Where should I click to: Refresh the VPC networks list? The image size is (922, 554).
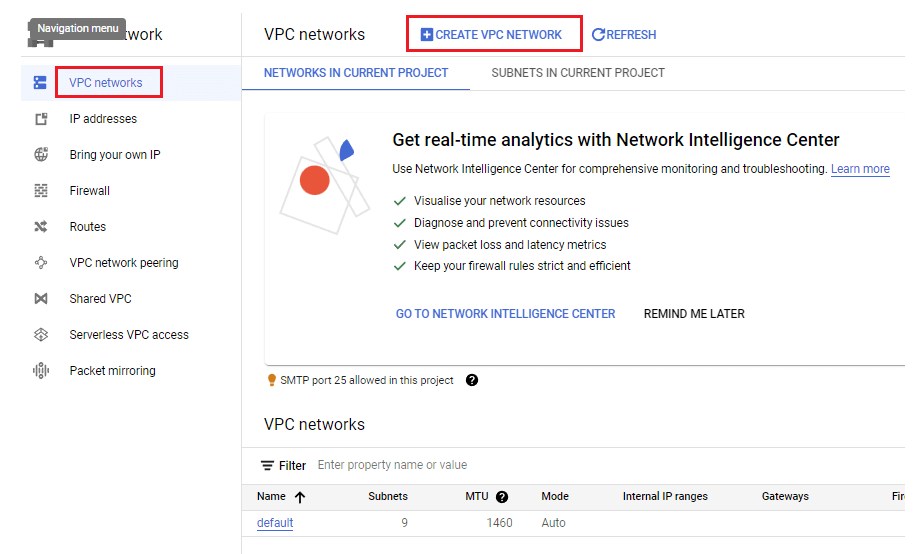(x=624, y=35)
